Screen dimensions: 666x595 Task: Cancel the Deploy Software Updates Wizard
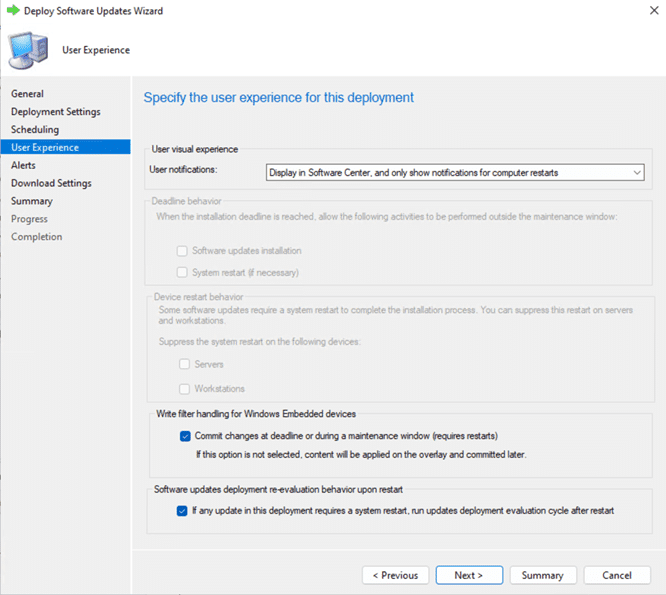[x=617, y=575]
